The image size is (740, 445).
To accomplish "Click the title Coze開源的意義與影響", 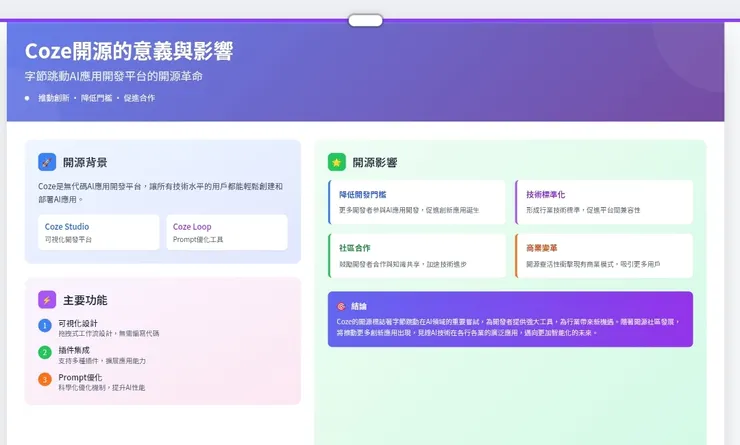I will (129, 51).
